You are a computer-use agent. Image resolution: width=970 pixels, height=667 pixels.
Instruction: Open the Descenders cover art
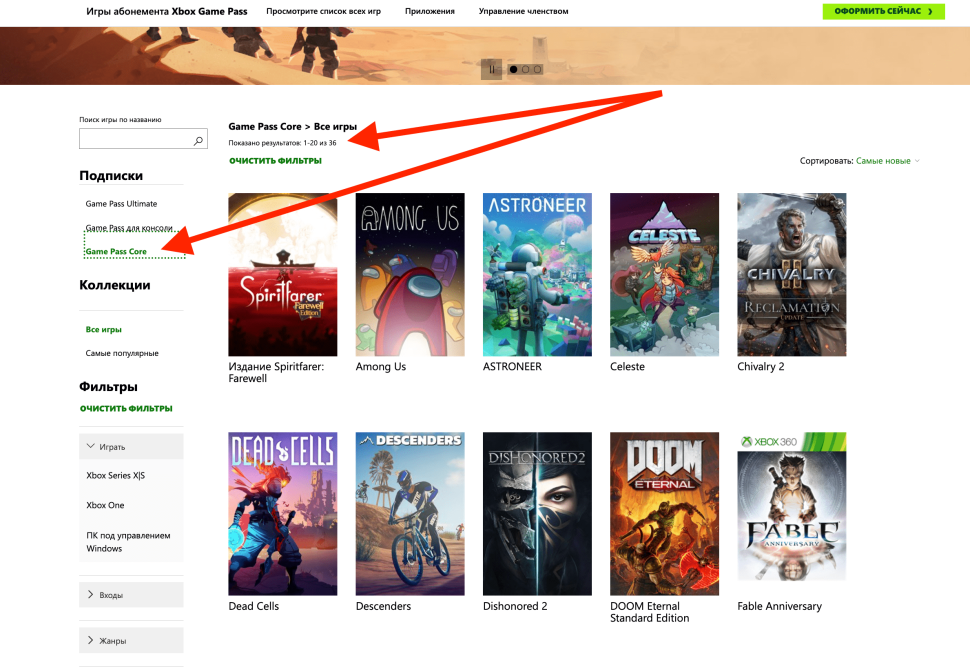(x=410, y=514)
